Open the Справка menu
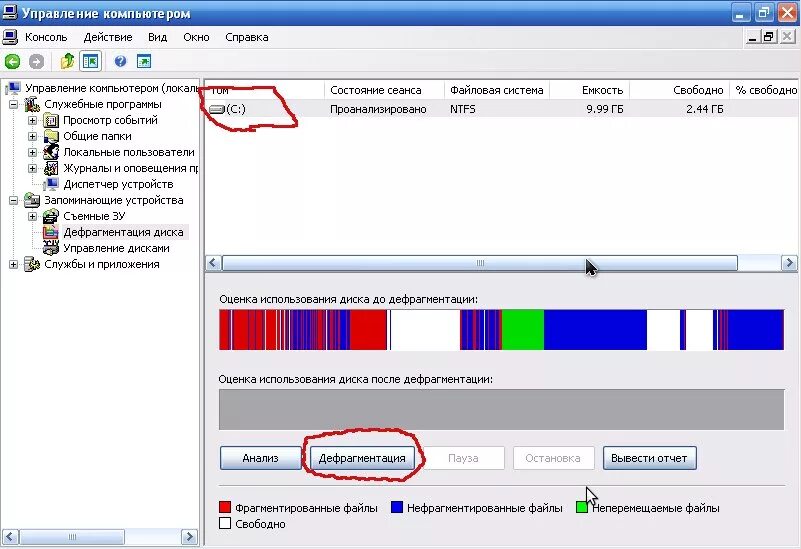The height and width of the screenshot is (549, 801). (247, 37)
